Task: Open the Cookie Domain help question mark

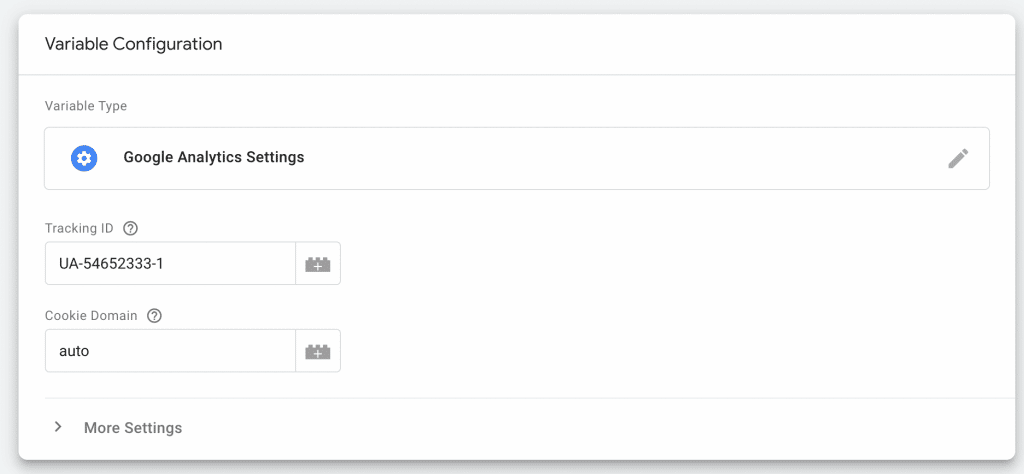Action: click(x=154, y=316)
